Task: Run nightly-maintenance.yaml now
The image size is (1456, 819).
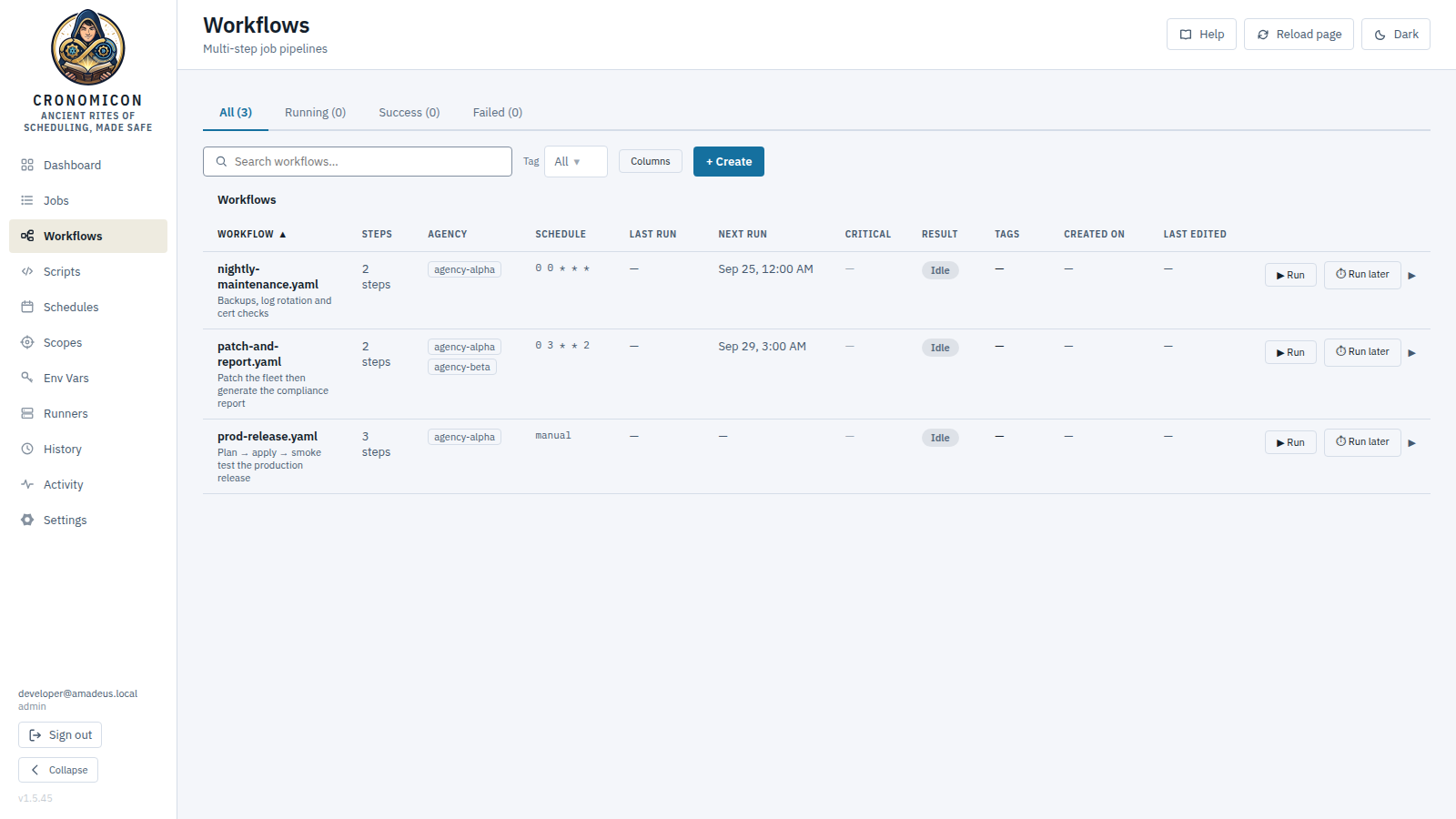Action: 1290,275
